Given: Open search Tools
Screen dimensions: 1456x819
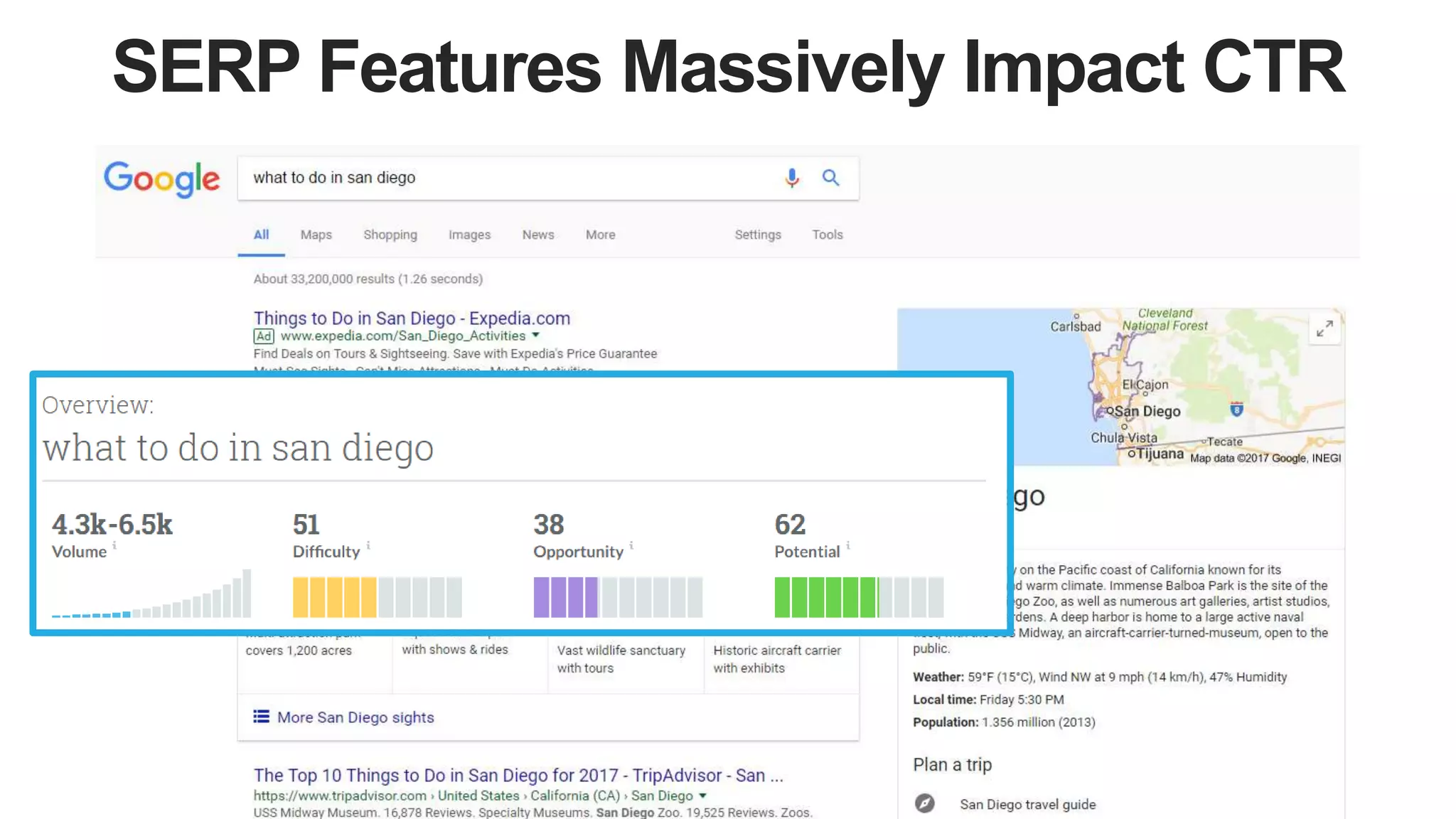Looking at the screenshot, I should pos(828,235).
